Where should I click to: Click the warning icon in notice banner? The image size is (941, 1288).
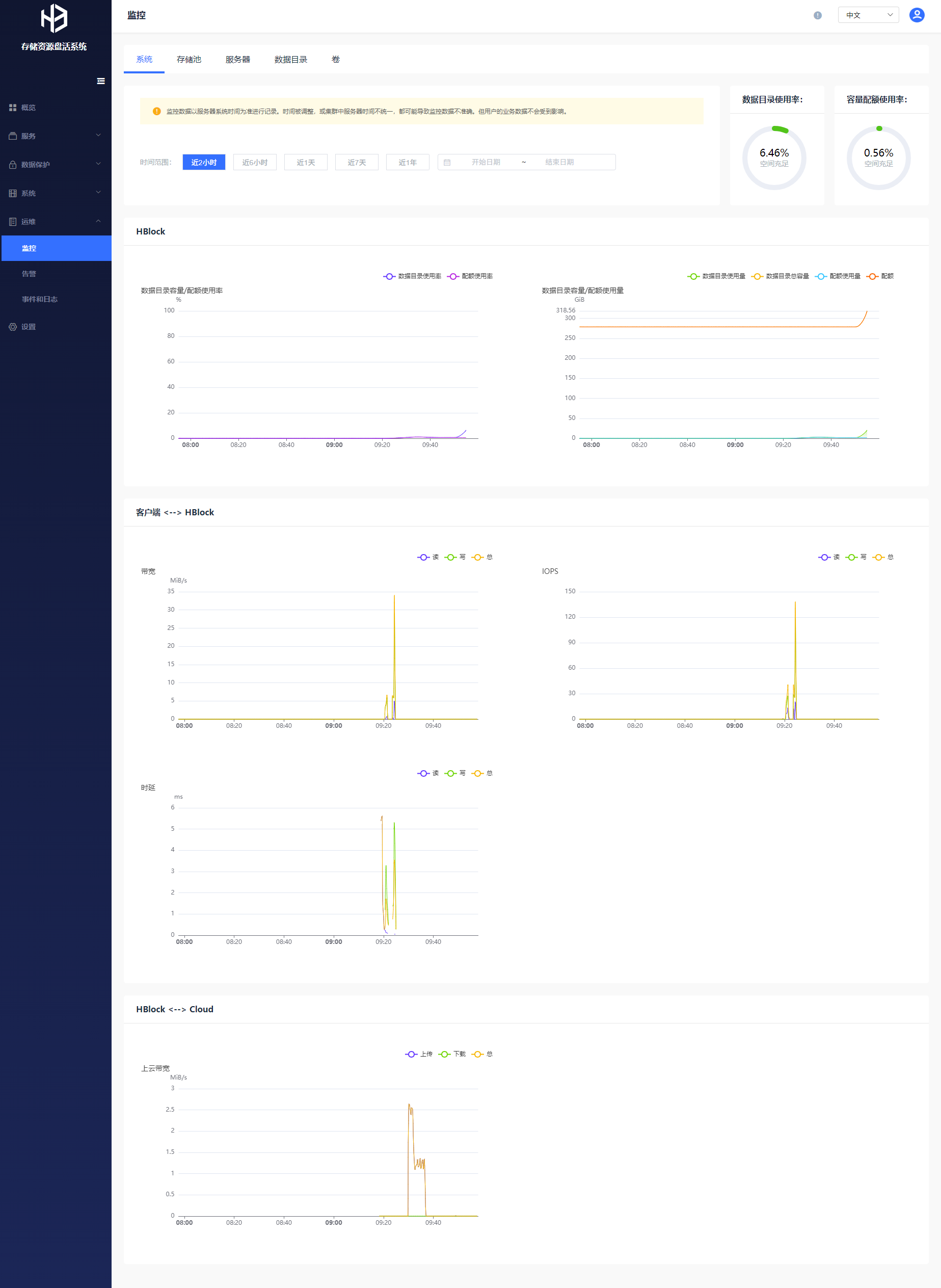point(156,112)
